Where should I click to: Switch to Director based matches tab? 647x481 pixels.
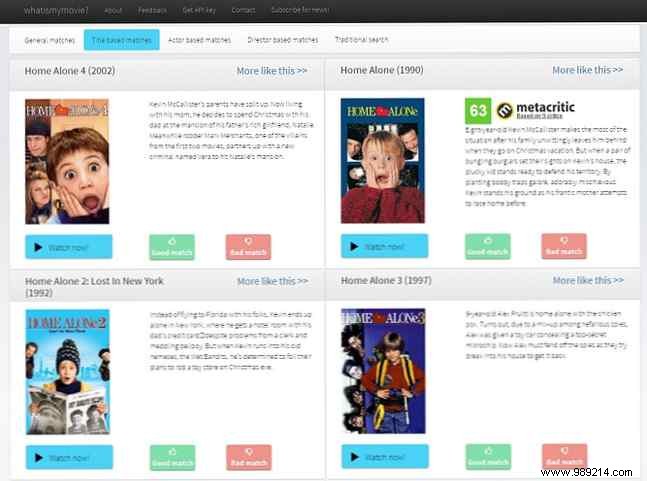[x=283, y=40]
